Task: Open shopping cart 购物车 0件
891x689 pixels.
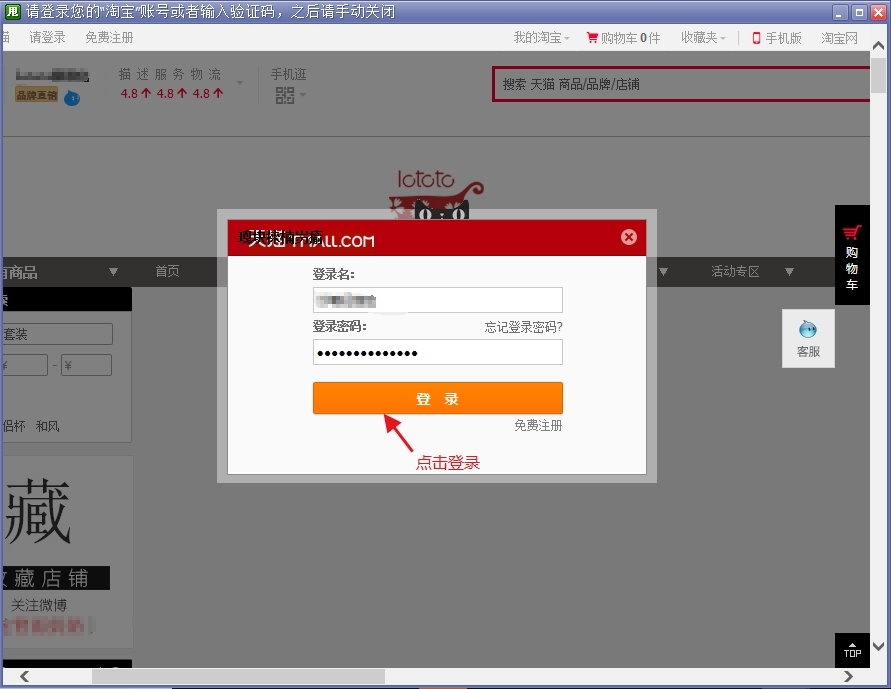Action: click(623, 38)
